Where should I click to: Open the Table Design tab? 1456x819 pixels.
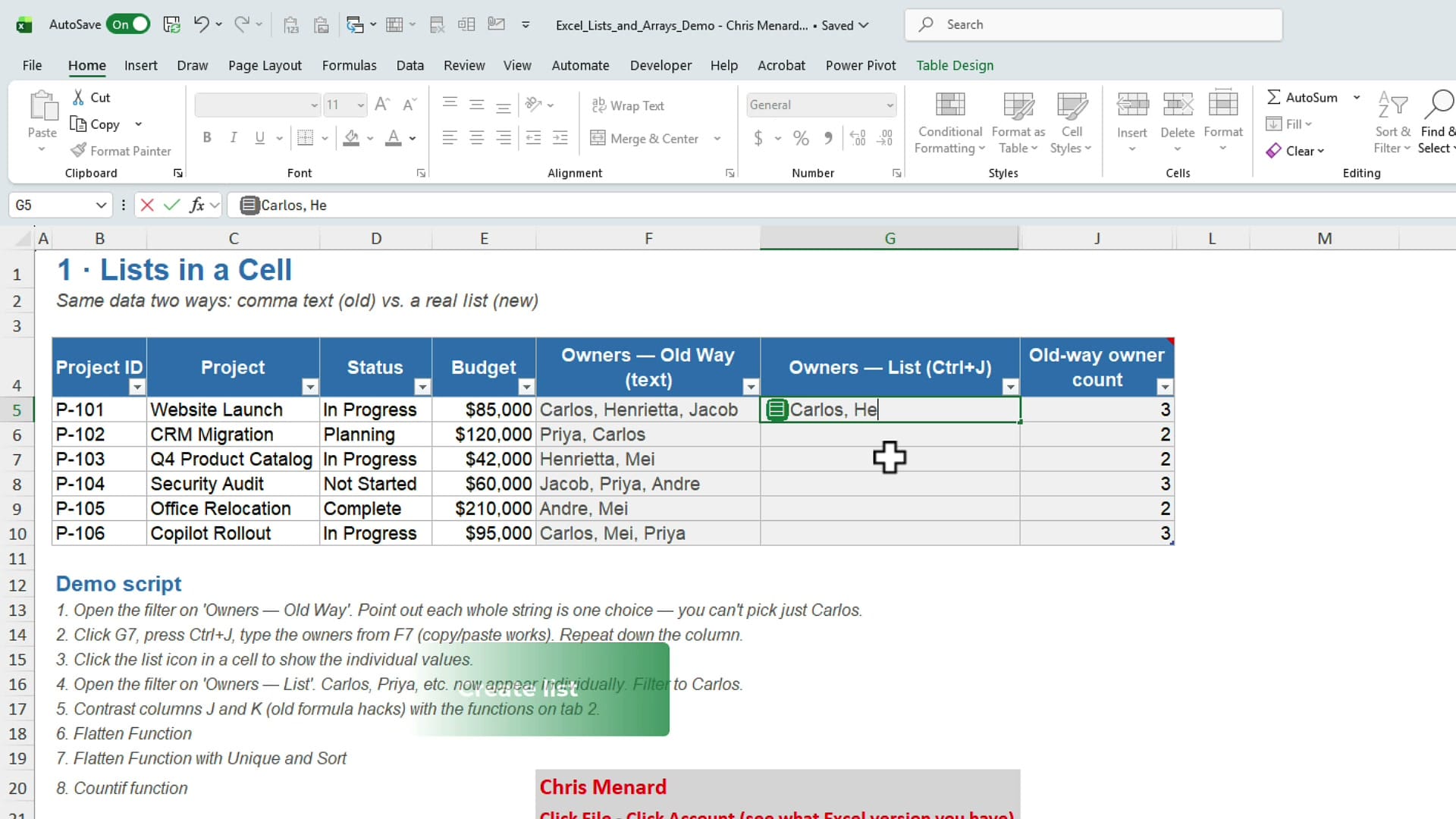[x=955, y=65]
